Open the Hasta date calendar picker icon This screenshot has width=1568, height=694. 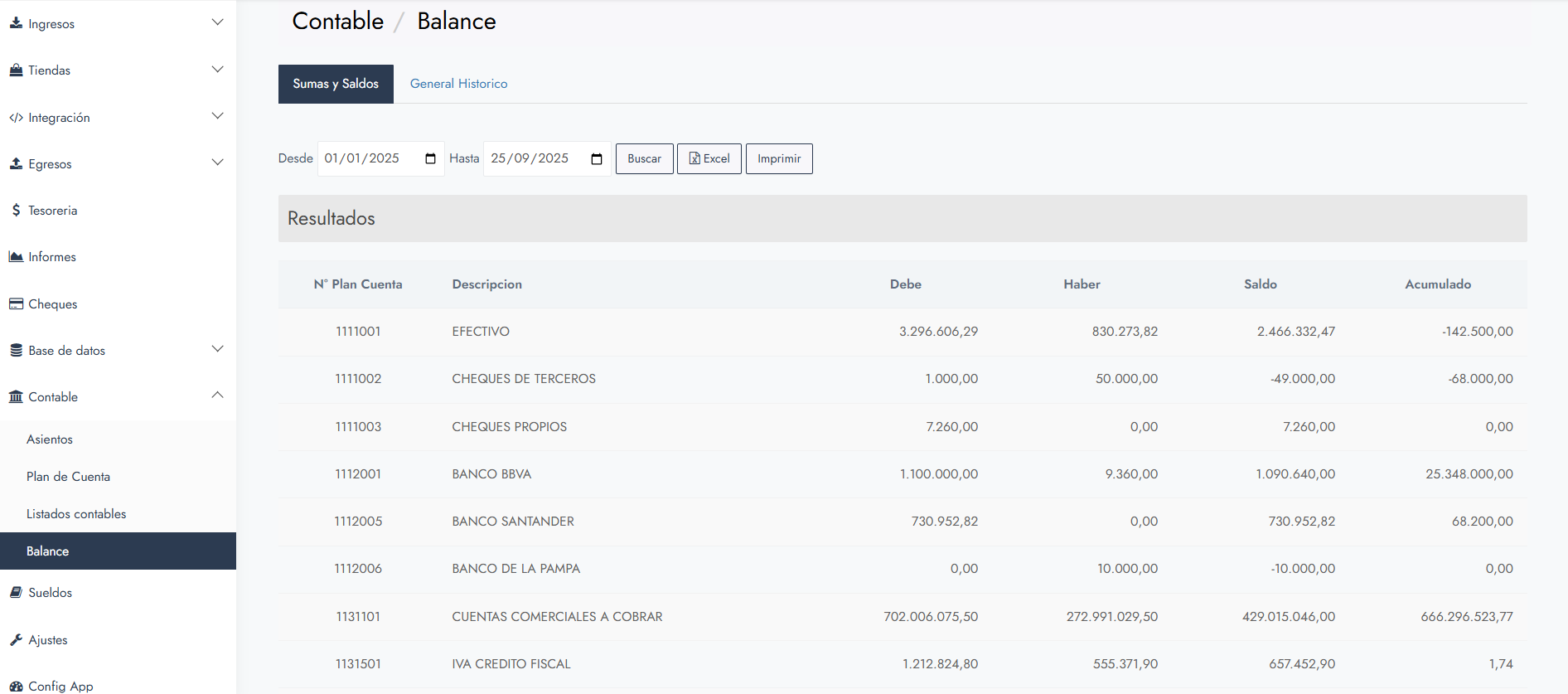(x=597, y=158)
